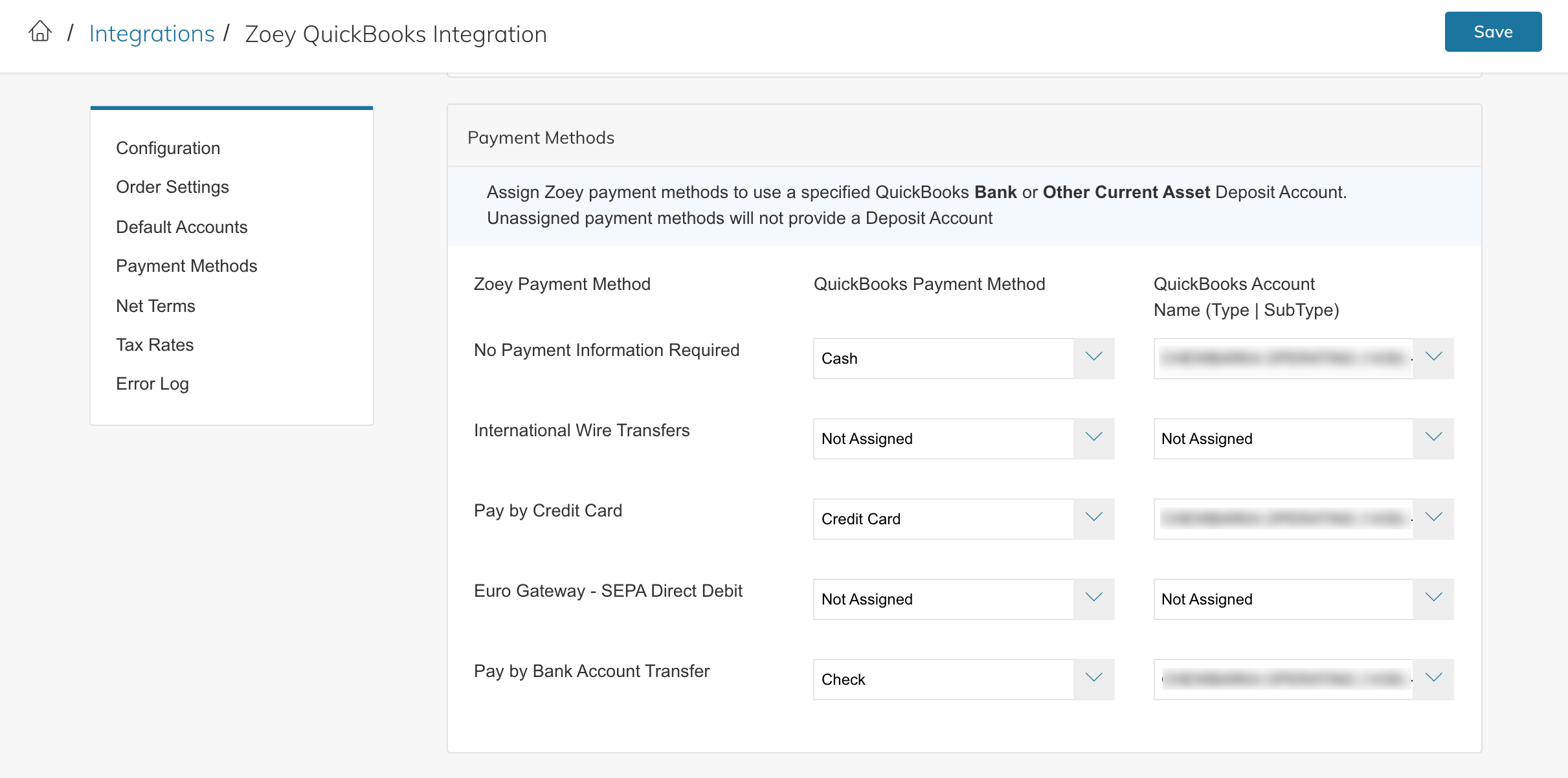Viewport: 1568px width, 778px height.
Task: Open QuickBooks method dropdown for International Wire Transfers
Action: pyautogui.click(x=963, y=438)
